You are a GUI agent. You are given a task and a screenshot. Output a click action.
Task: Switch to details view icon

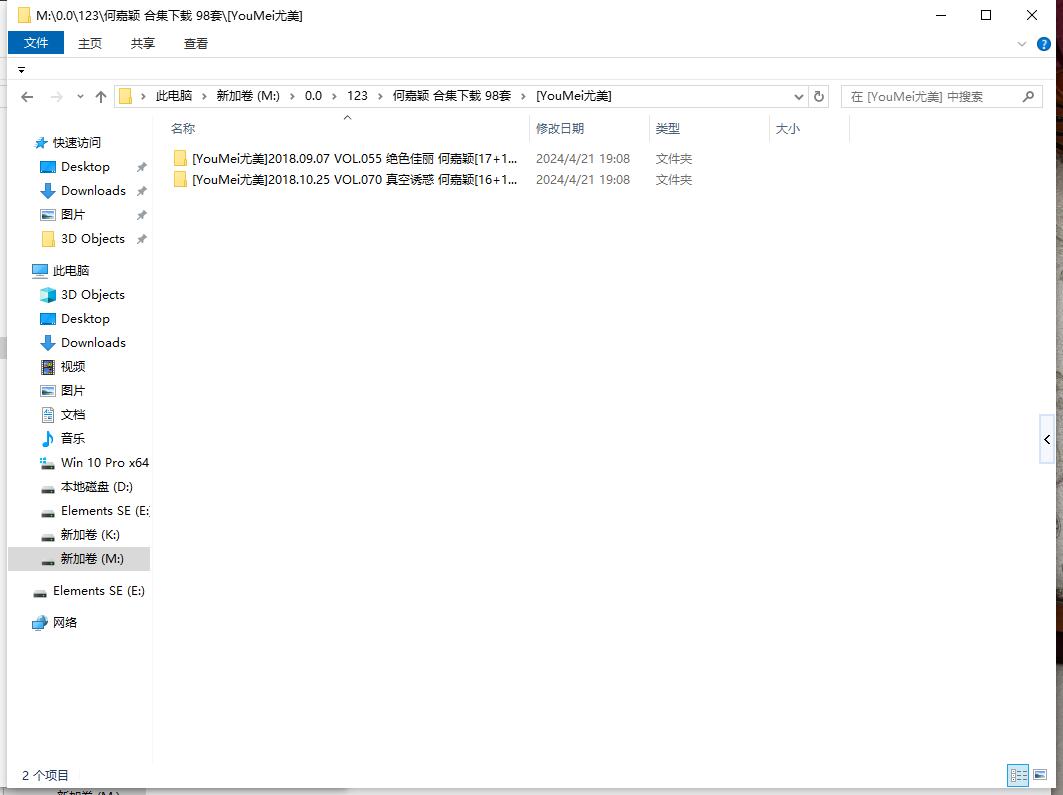(x=1018, y=775)
